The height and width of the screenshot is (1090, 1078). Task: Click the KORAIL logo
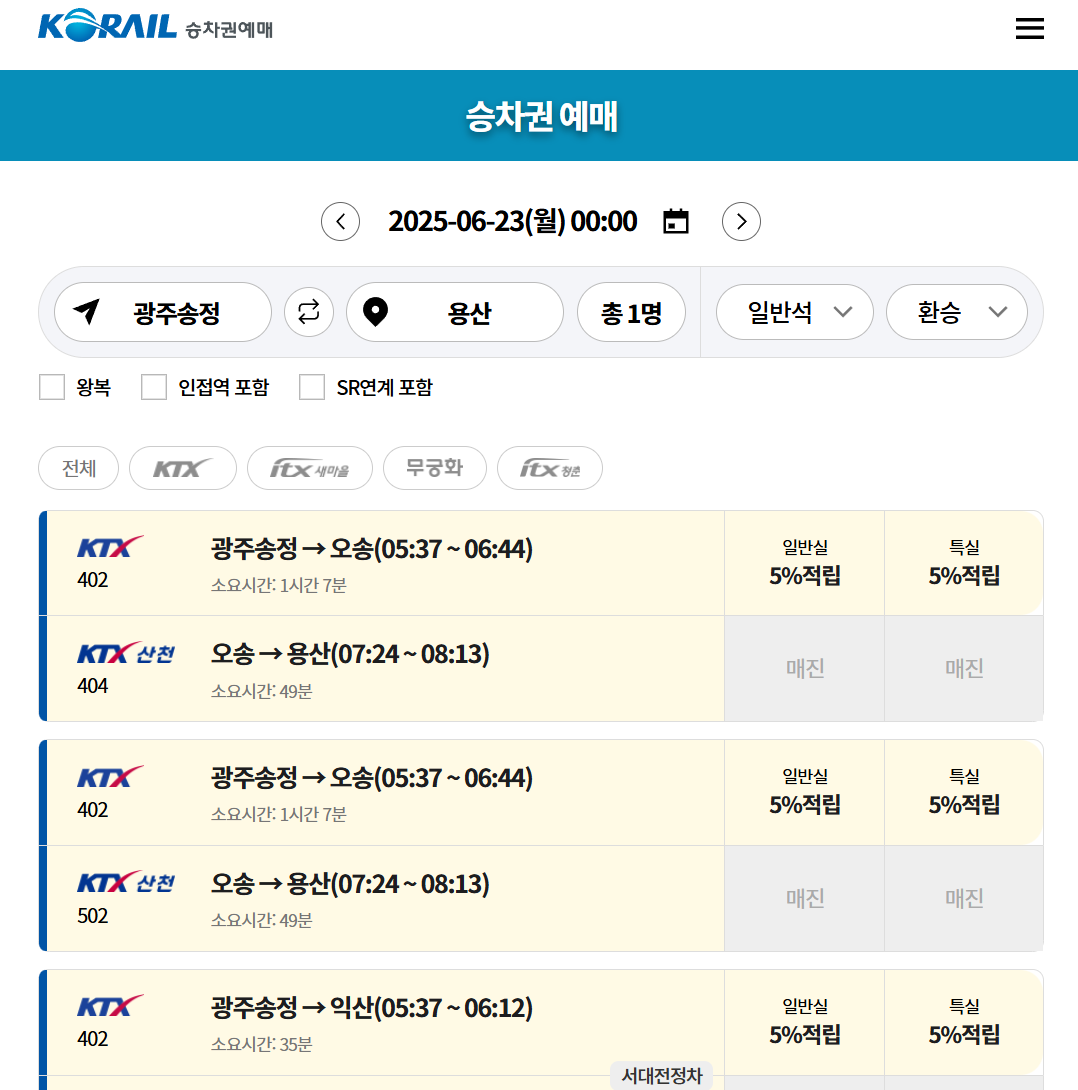point(107,26)
